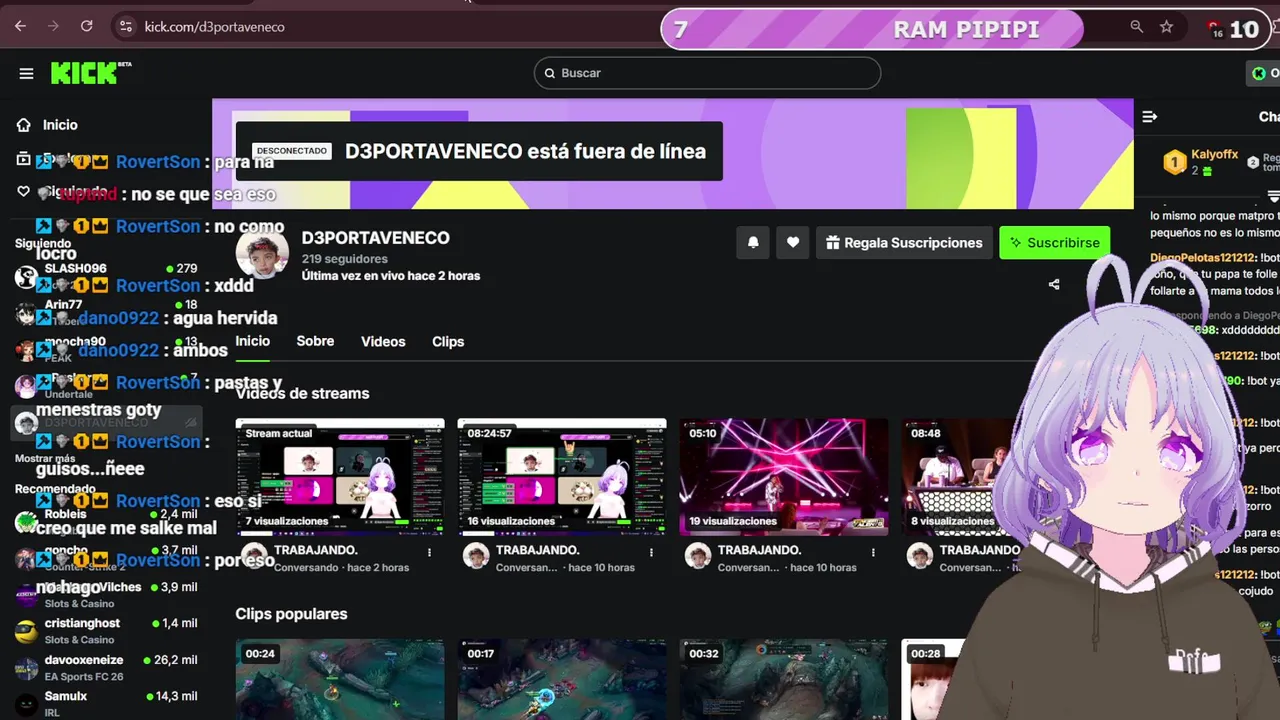Open cristianghost channel in sidebar
The height and width of the screenshot is (720, 1280).
tap(106, 630)
